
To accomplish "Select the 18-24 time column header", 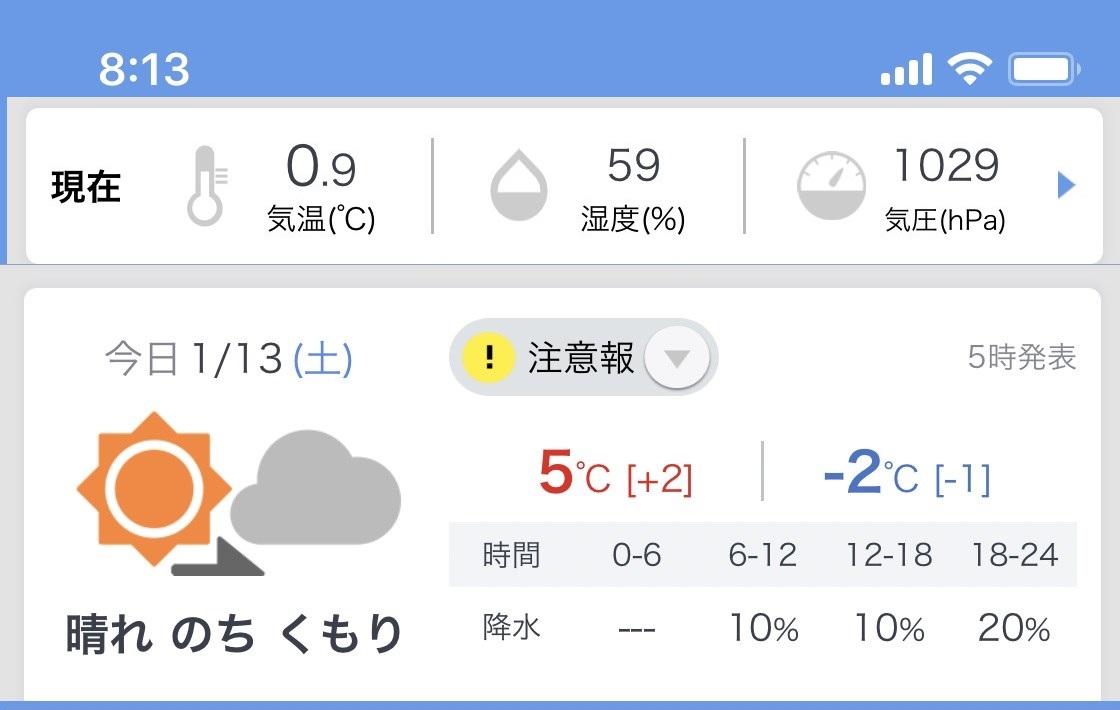I will pos(1014,555).
